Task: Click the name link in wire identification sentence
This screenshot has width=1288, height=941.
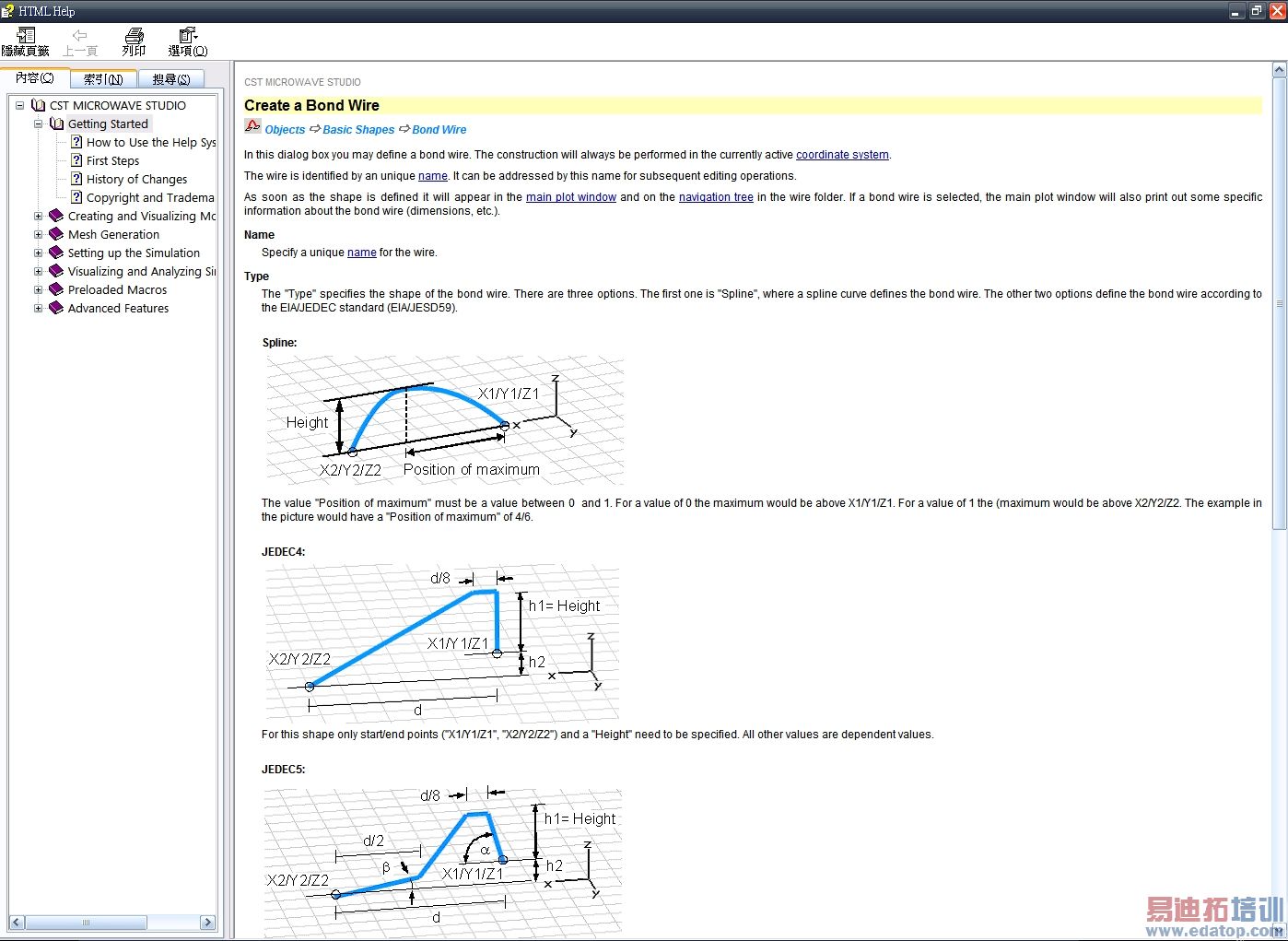Action: [433, 176]
